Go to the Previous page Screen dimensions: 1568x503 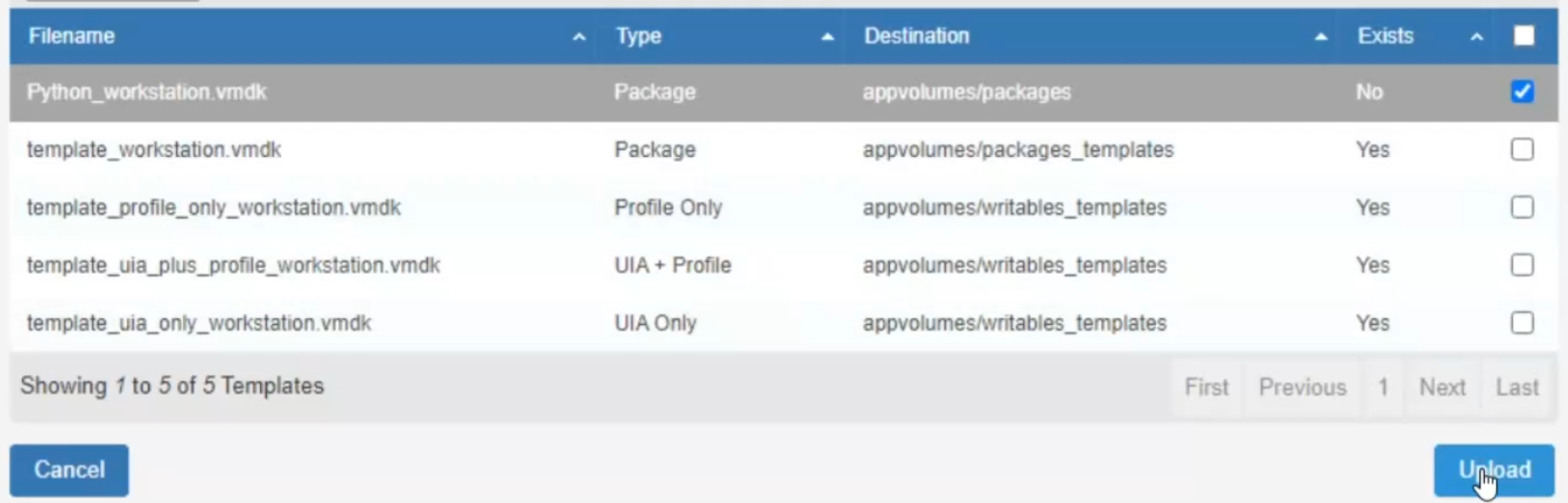(x=1302, y=387)
